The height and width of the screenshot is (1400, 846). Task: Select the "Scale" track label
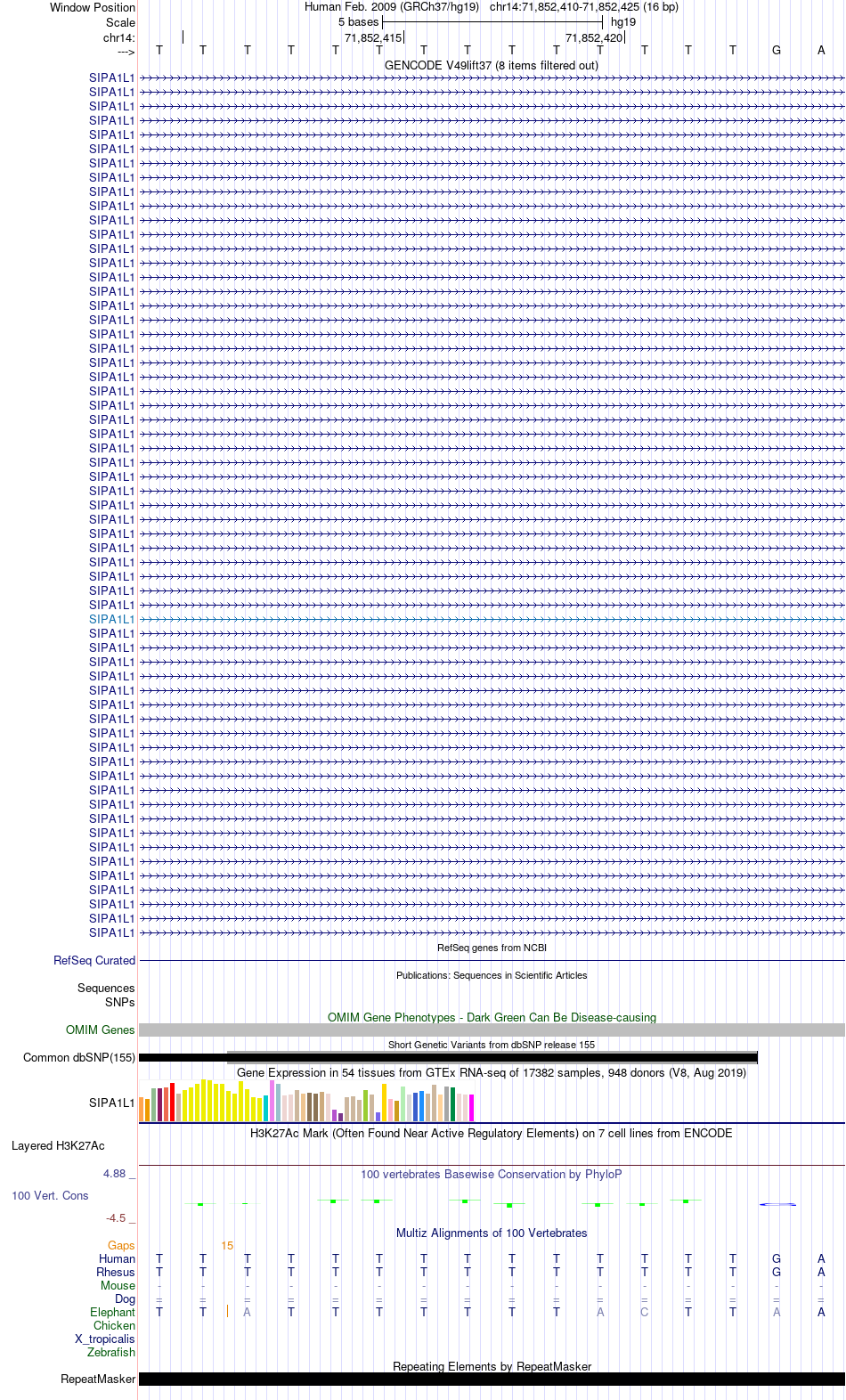[120, 22]
